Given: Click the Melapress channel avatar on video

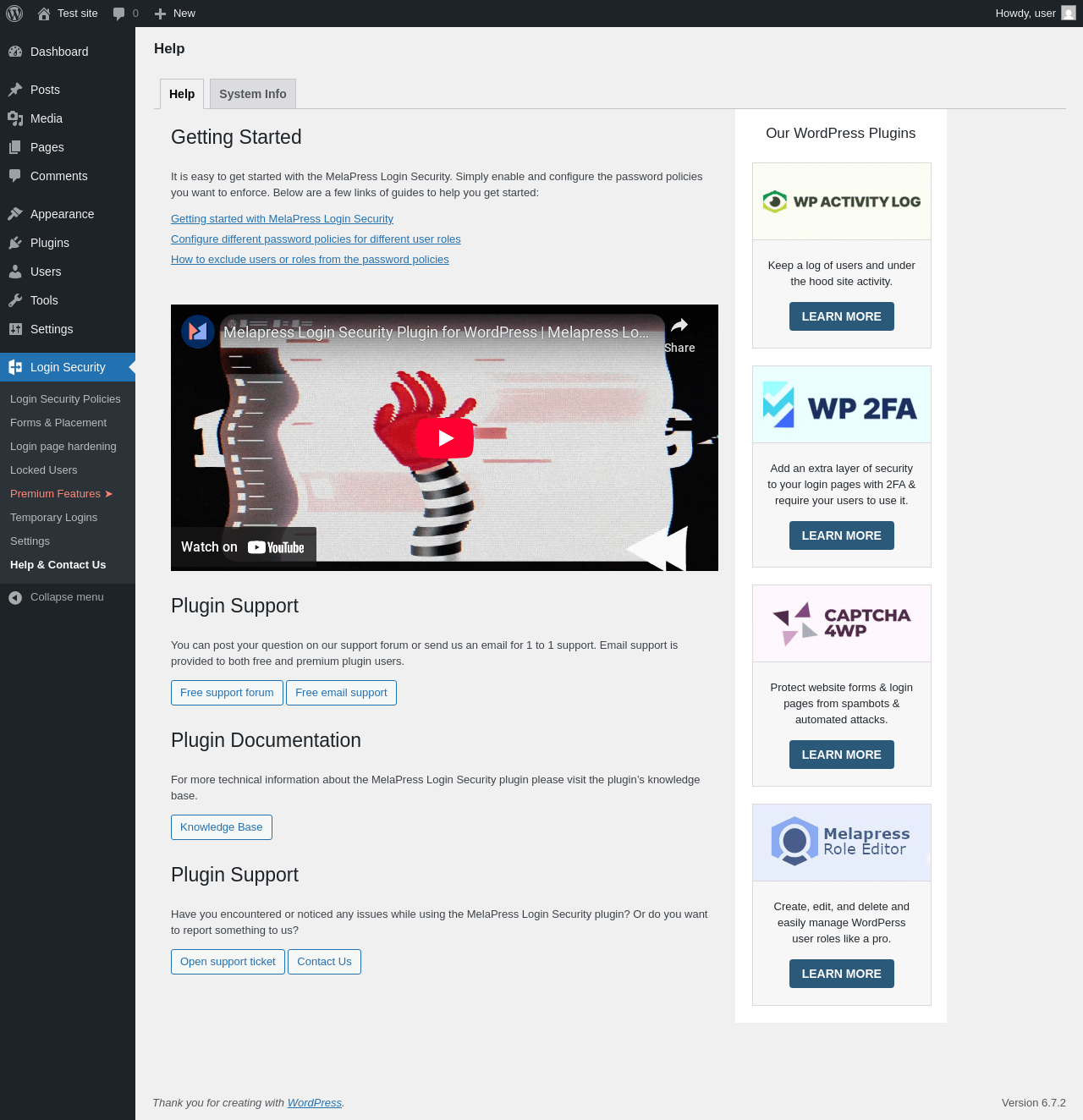Looking at the screenshot, I should click(x=198, y=332).
